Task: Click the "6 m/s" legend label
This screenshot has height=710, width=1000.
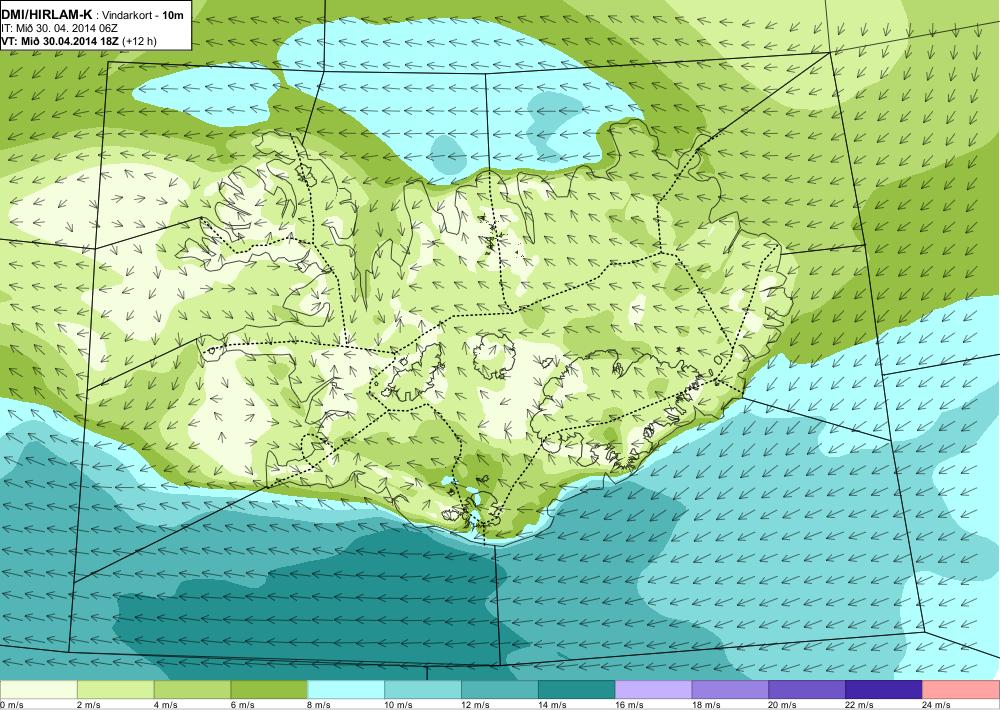Action: [x=242, y=705]
